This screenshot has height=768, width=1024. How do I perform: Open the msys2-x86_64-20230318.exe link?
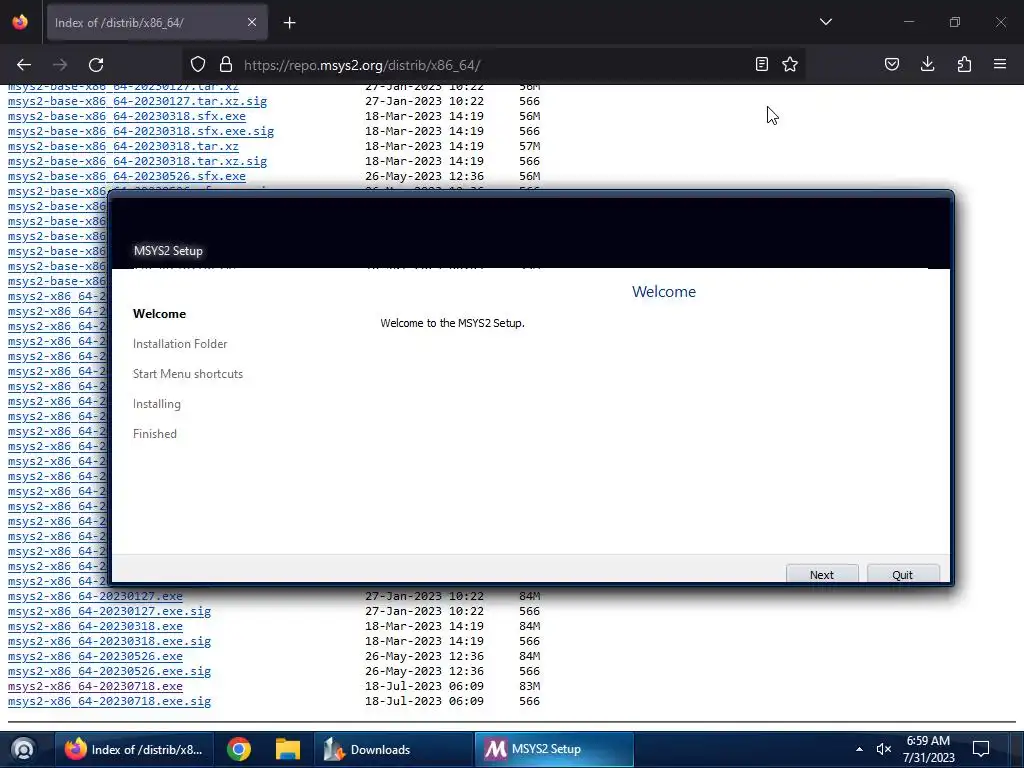click(95, 626)
